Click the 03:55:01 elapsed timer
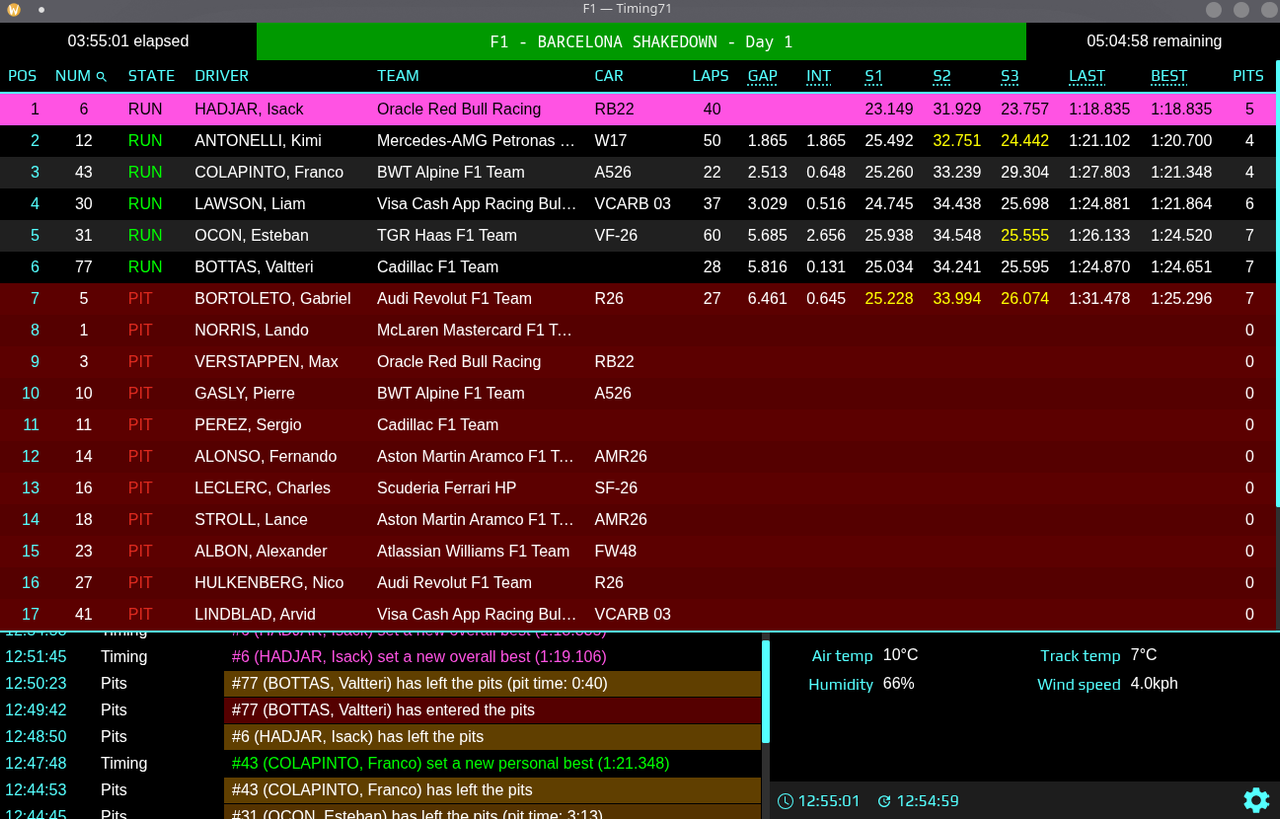The width and height of the screenshot is (1280, 819). click(128, 41)
